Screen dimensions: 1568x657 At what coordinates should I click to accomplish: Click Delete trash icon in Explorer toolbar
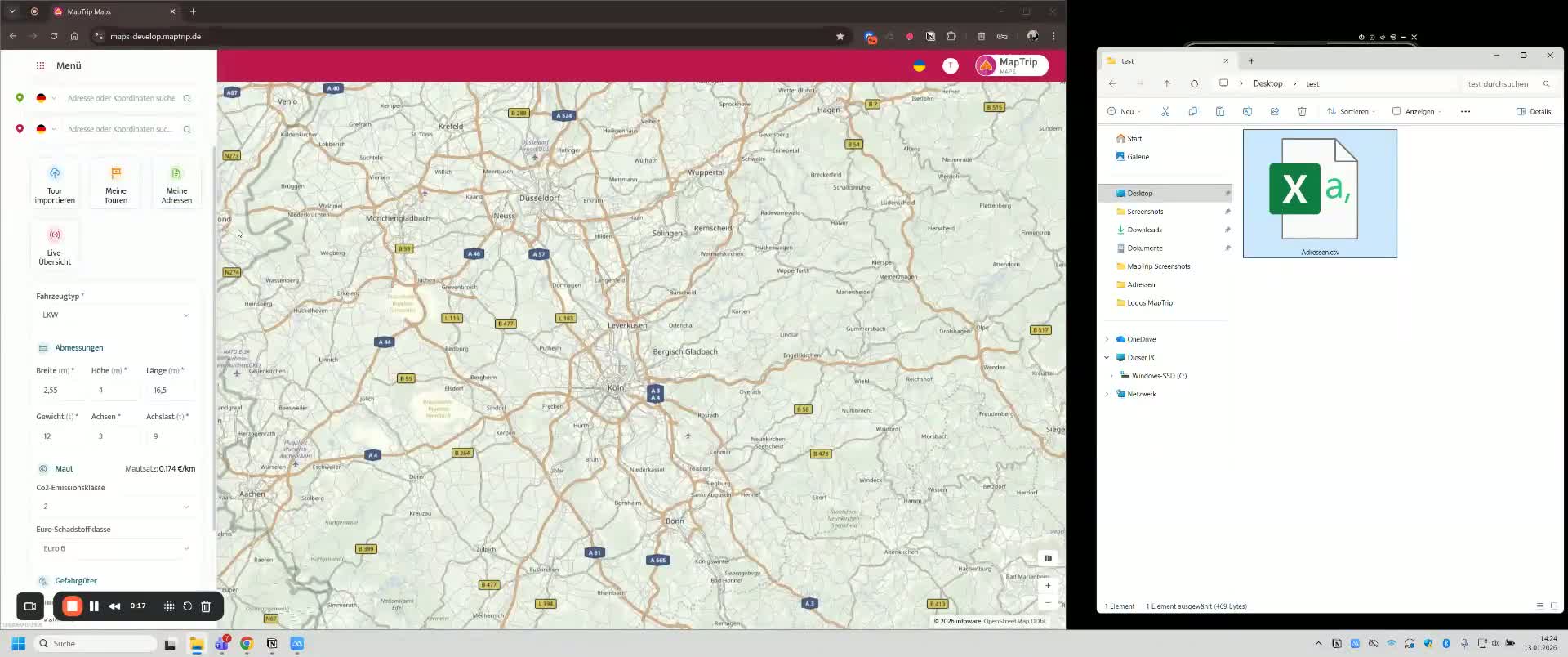(1302, 111)
